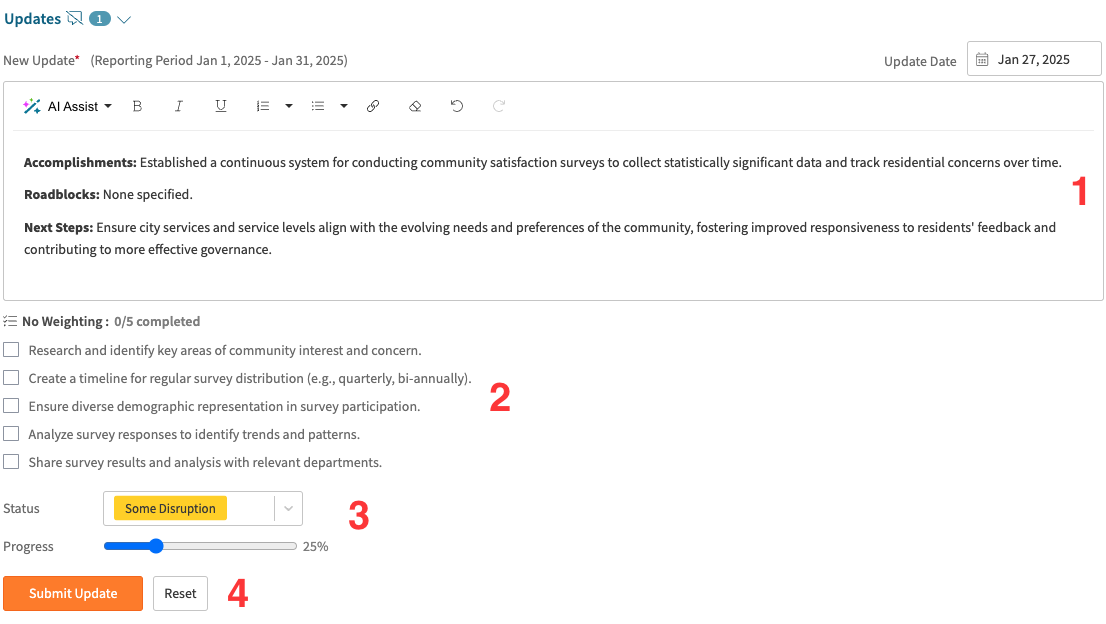The image size is (1106, 624).
Task: Open the AI Assist menu
Action: [x=67, y=106]
